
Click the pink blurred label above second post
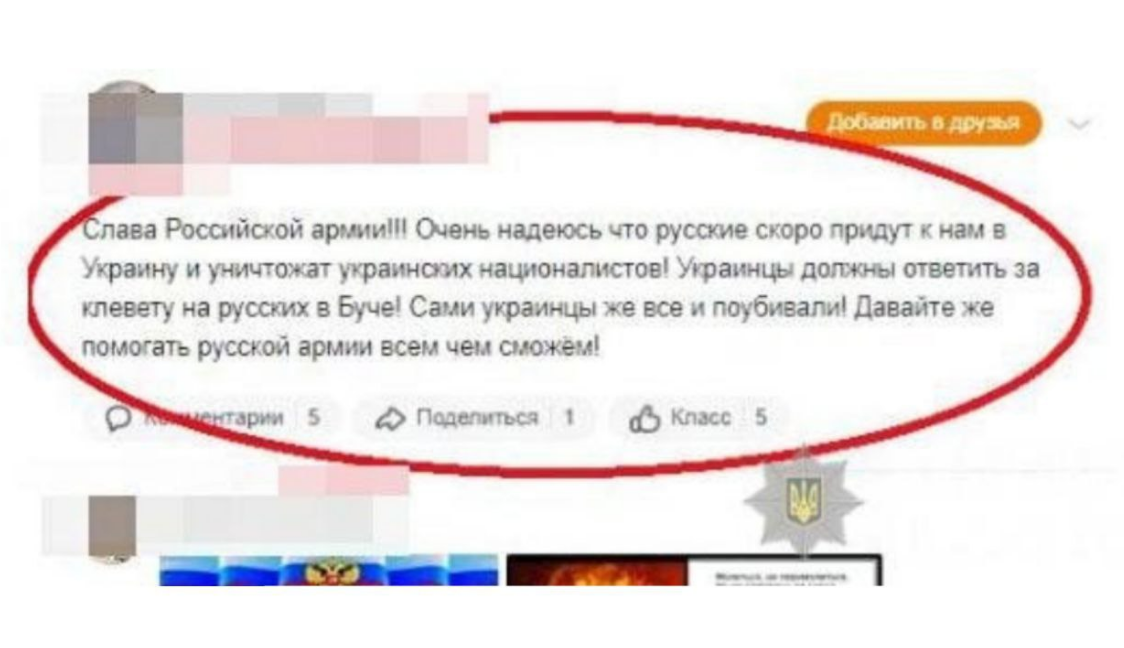click(343, 480)
